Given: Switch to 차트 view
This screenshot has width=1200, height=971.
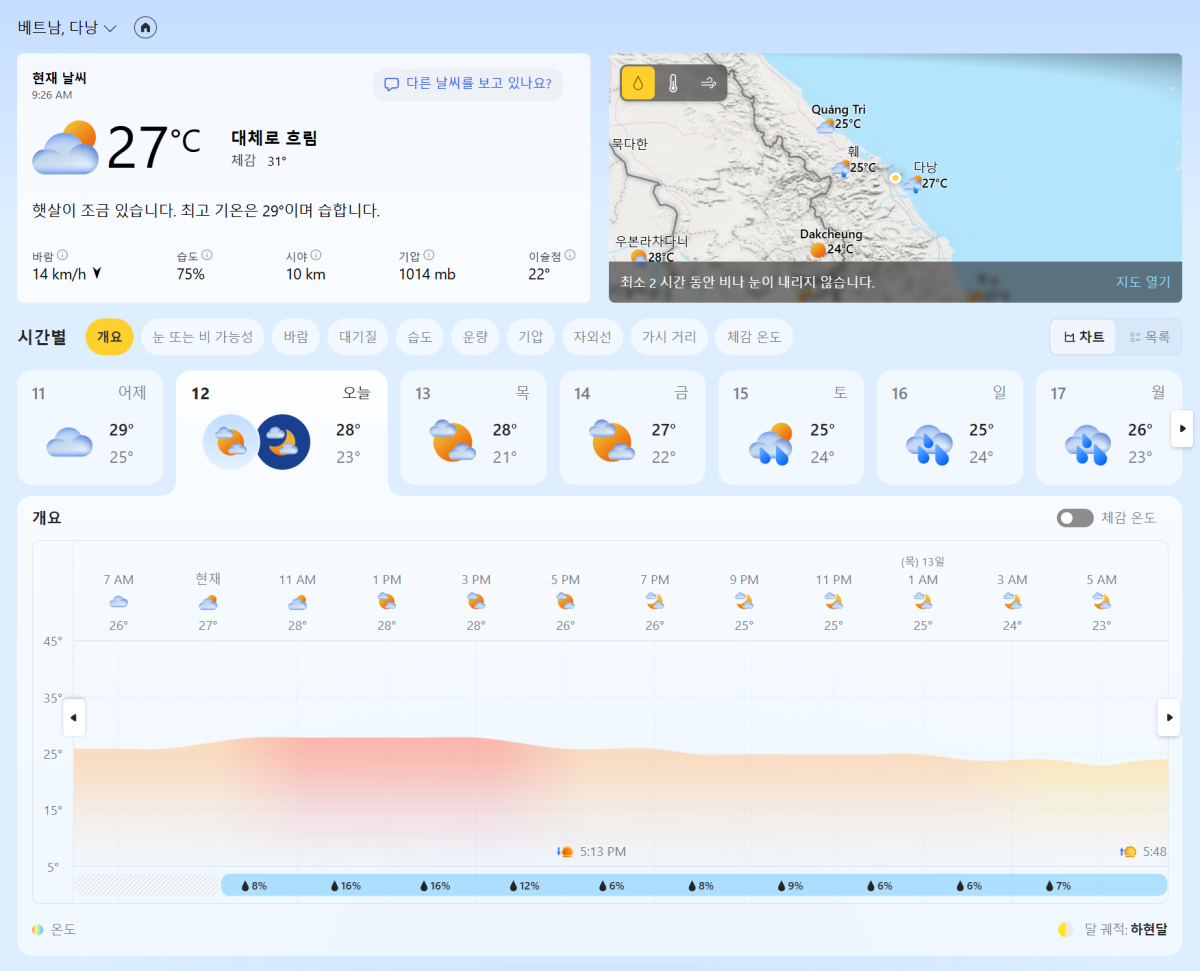Looking at the screenshot, I should pos(1084,337).
